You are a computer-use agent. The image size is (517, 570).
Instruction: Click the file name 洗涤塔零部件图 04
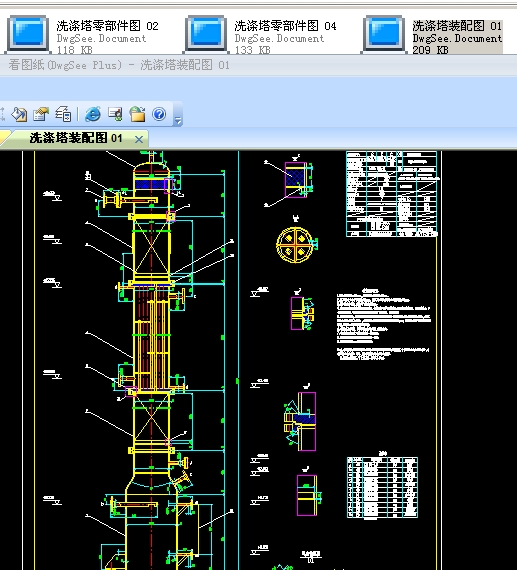tap(285, 26)
